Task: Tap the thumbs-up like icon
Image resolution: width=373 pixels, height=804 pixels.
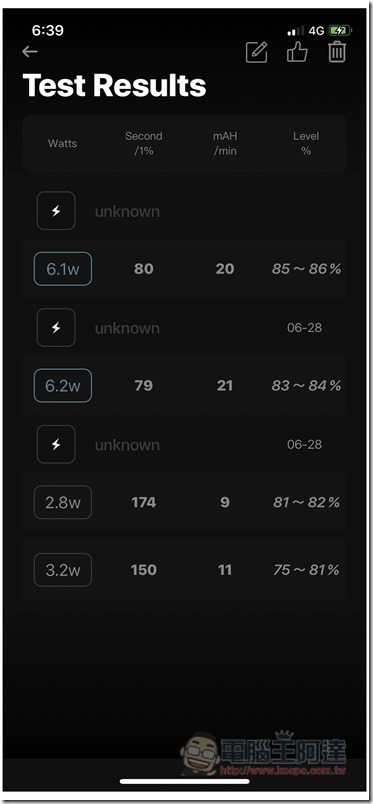Action: click(x=297, y=52)
